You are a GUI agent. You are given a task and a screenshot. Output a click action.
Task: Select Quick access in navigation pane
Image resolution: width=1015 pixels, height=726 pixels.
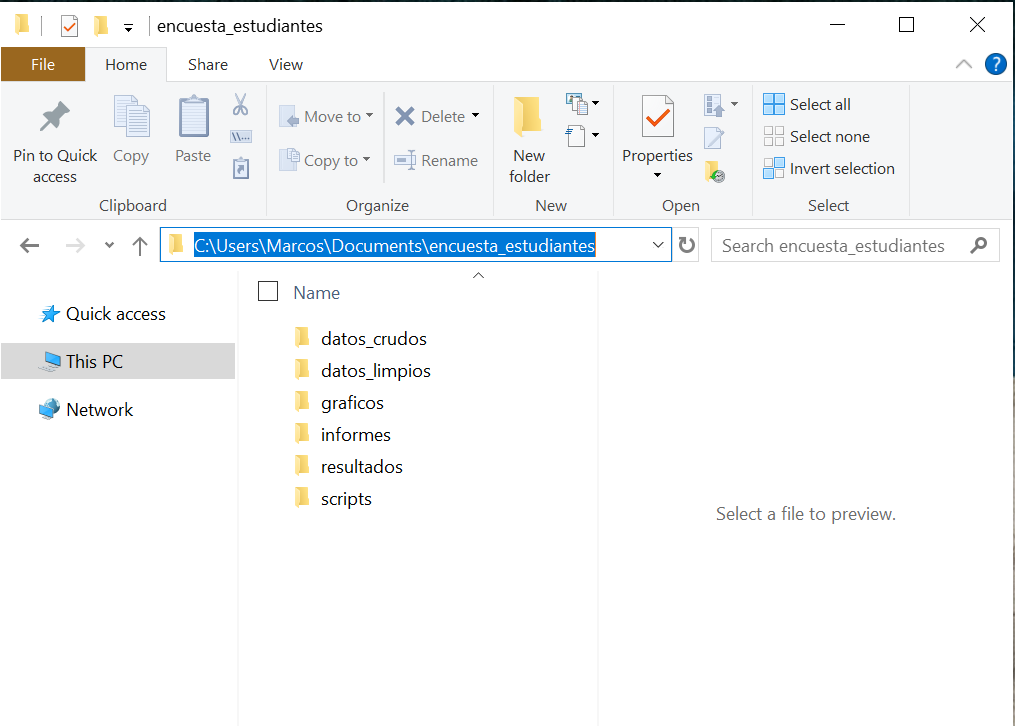pos(104,314)
